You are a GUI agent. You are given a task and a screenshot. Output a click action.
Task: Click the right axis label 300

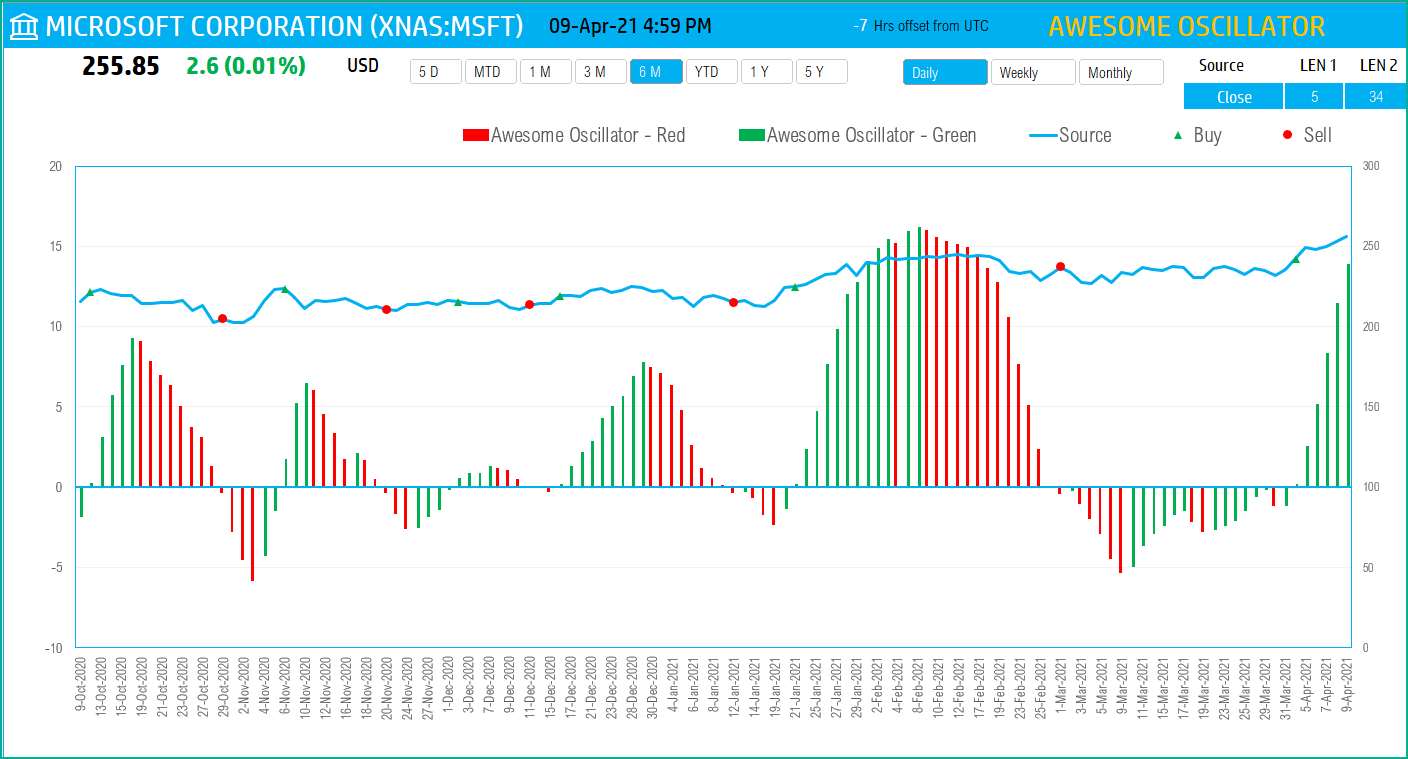click(1370, 166)
